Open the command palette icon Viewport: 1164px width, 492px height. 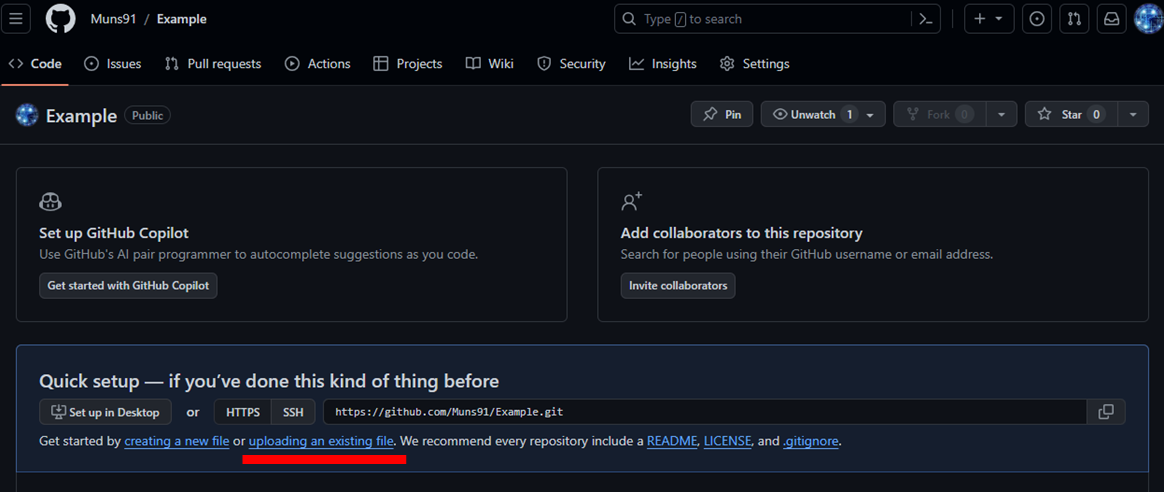(926, 19)
